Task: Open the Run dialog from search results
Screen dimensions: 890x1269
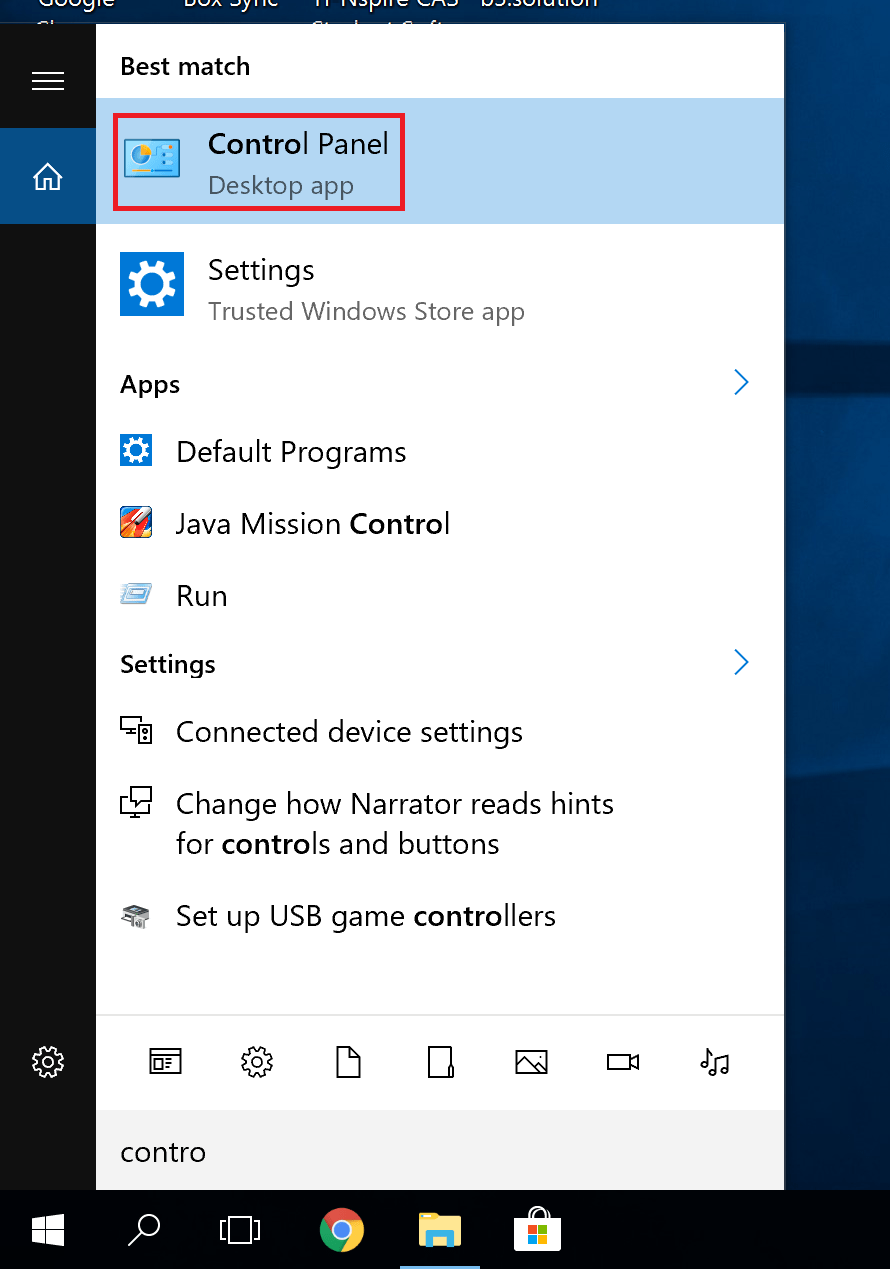Action: [202, 595]
